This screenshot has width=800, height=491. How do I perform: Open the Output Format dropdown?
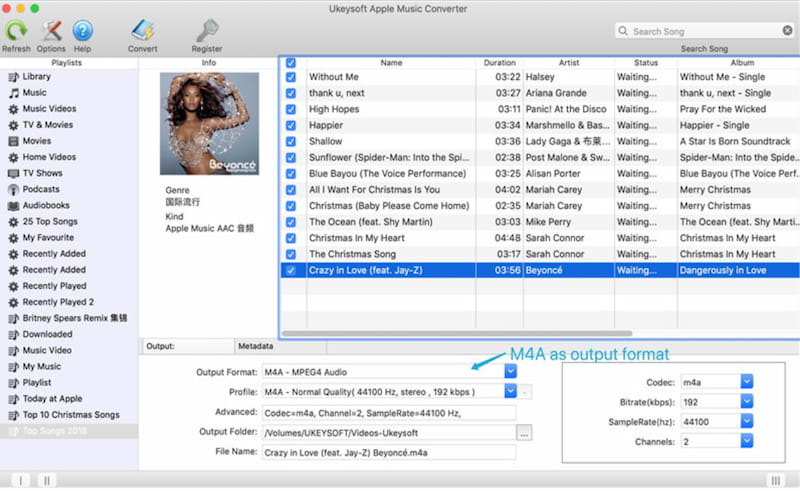(510, 372)
